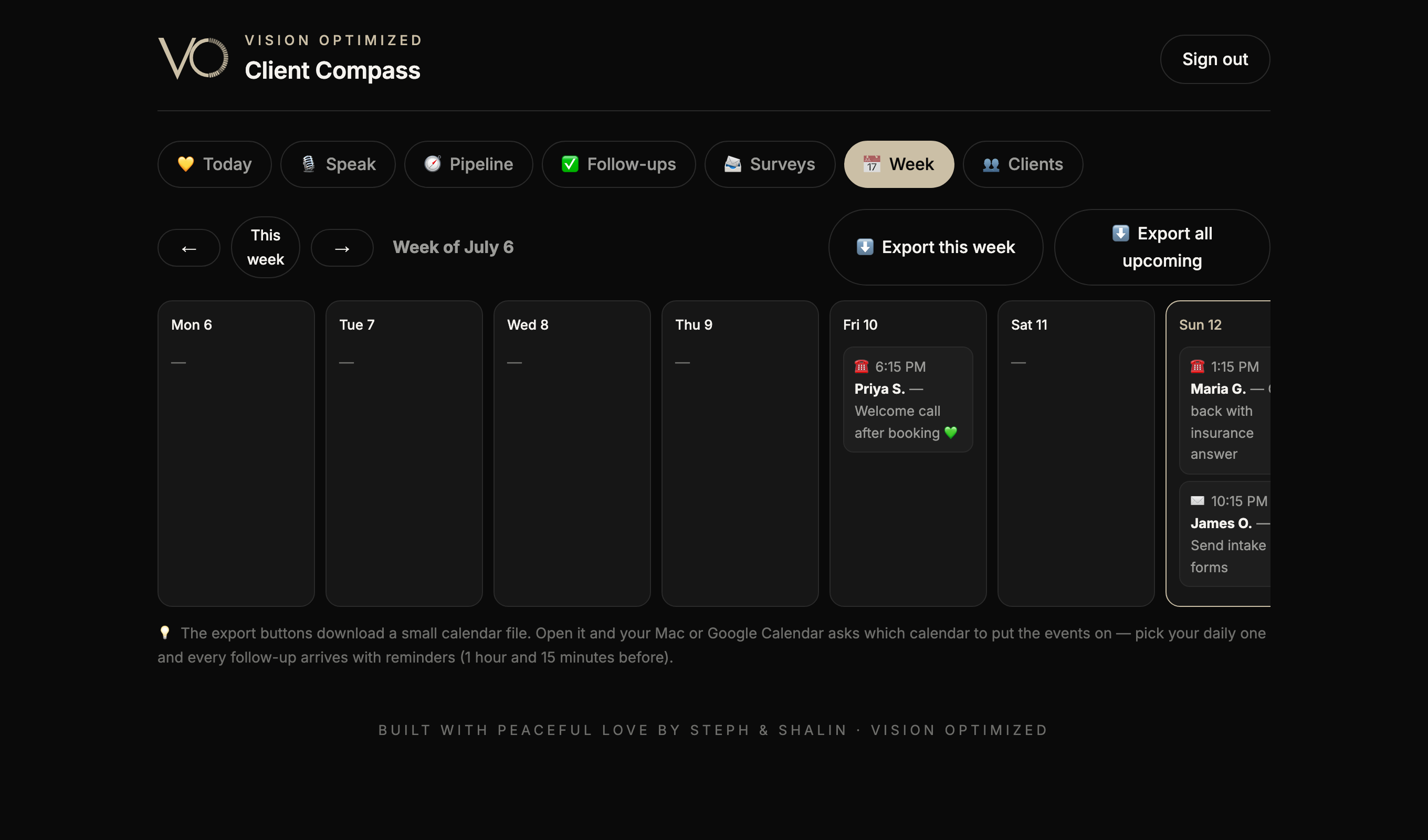Click the envelope tray icon on Surveys
This screenshot has height=840, width=1428.
click(x=733, y=164)
